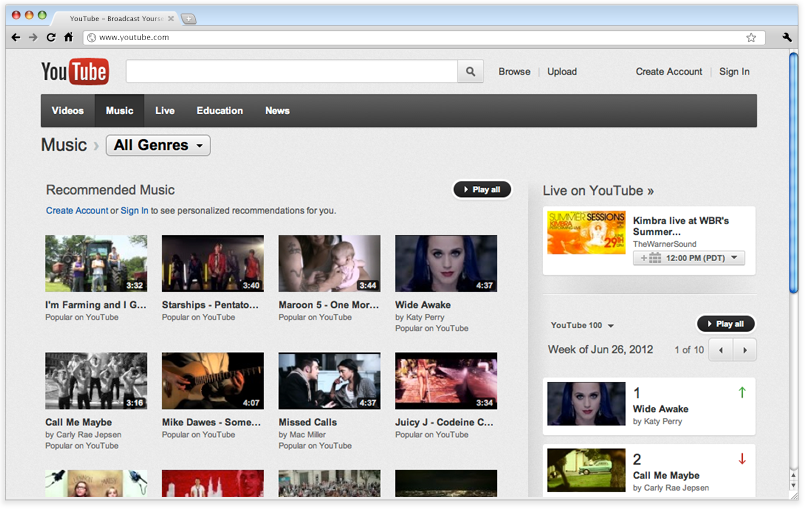Click the address bar with www.youtube.com
The width and height of the screenshot is (805, 509).
click(424, 37)
